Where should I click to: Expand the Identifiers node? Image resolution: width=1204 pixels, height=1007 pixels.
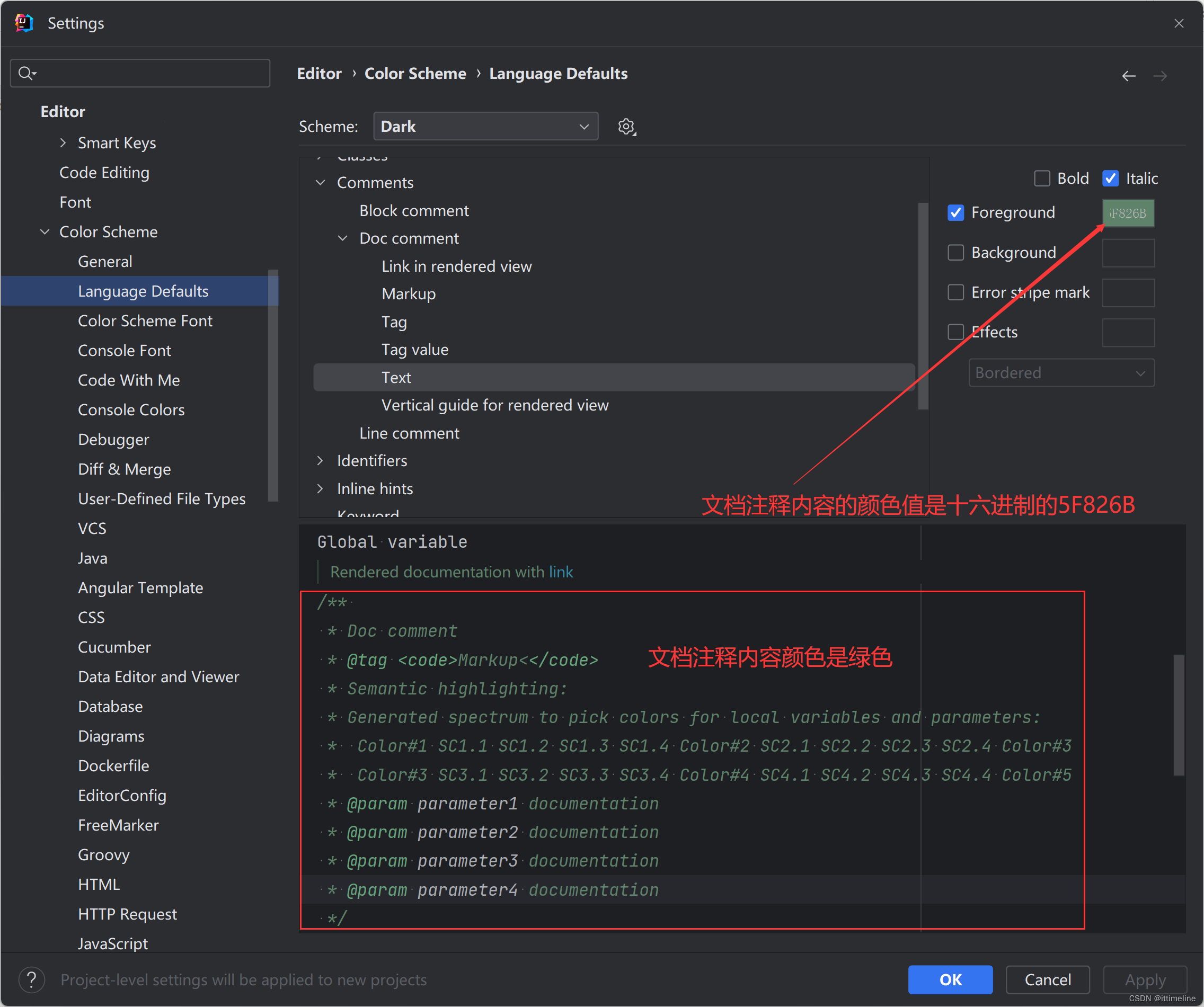pyautogui.click(x=320, y=461)
